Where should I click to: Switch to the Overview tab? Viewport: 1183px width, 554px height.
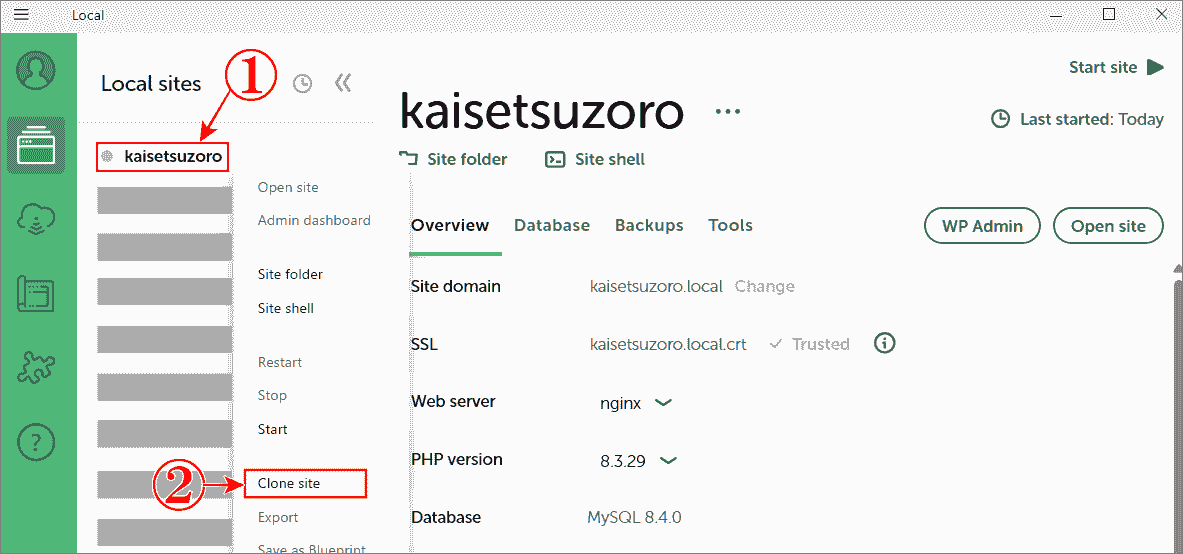(450, 225)
